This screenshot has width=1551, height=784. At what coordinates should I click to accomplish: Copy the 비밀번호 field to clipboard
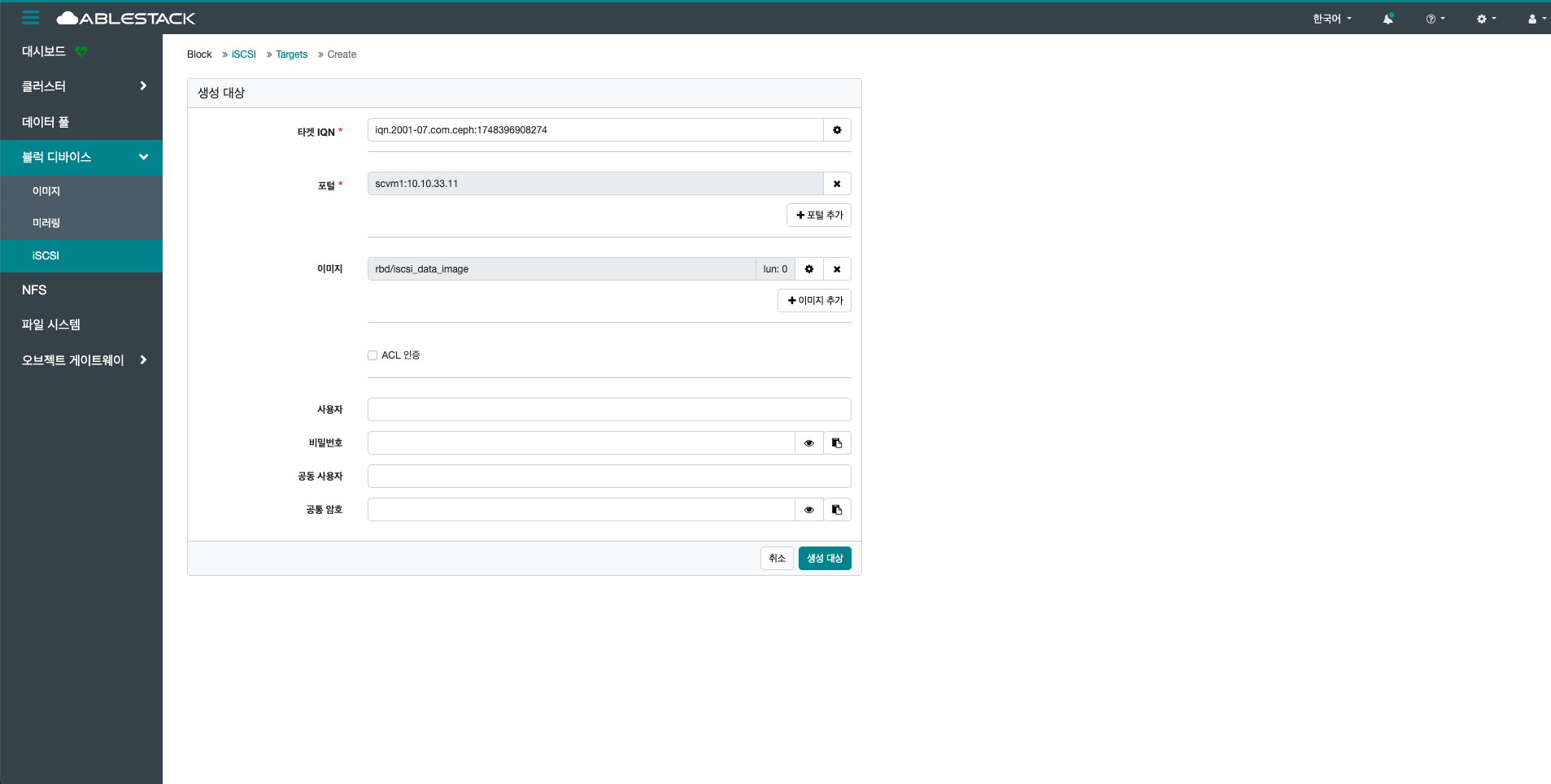[x=837, y=443]
